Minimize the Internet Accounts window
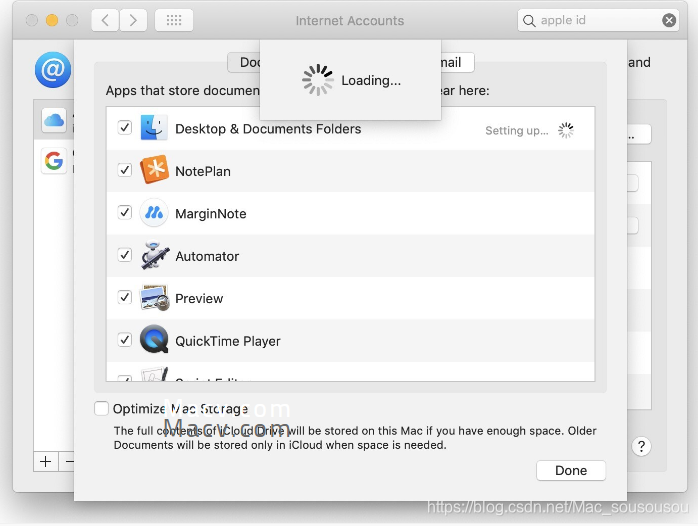Image resolution: width=698 pixels, height=526 pixels. pyautogui.click(x=52, y=20)
